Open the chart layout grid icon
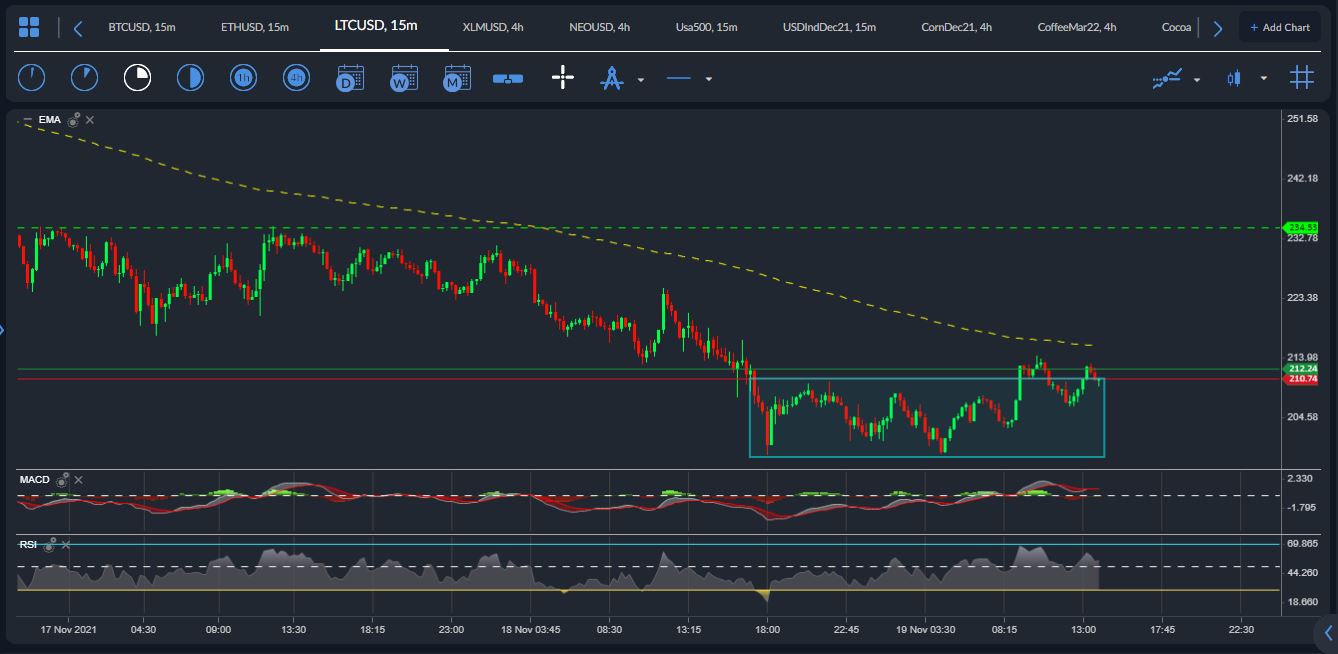Image resolution: width=1338 pixels, height=654 pixels. tap(29, 27)
